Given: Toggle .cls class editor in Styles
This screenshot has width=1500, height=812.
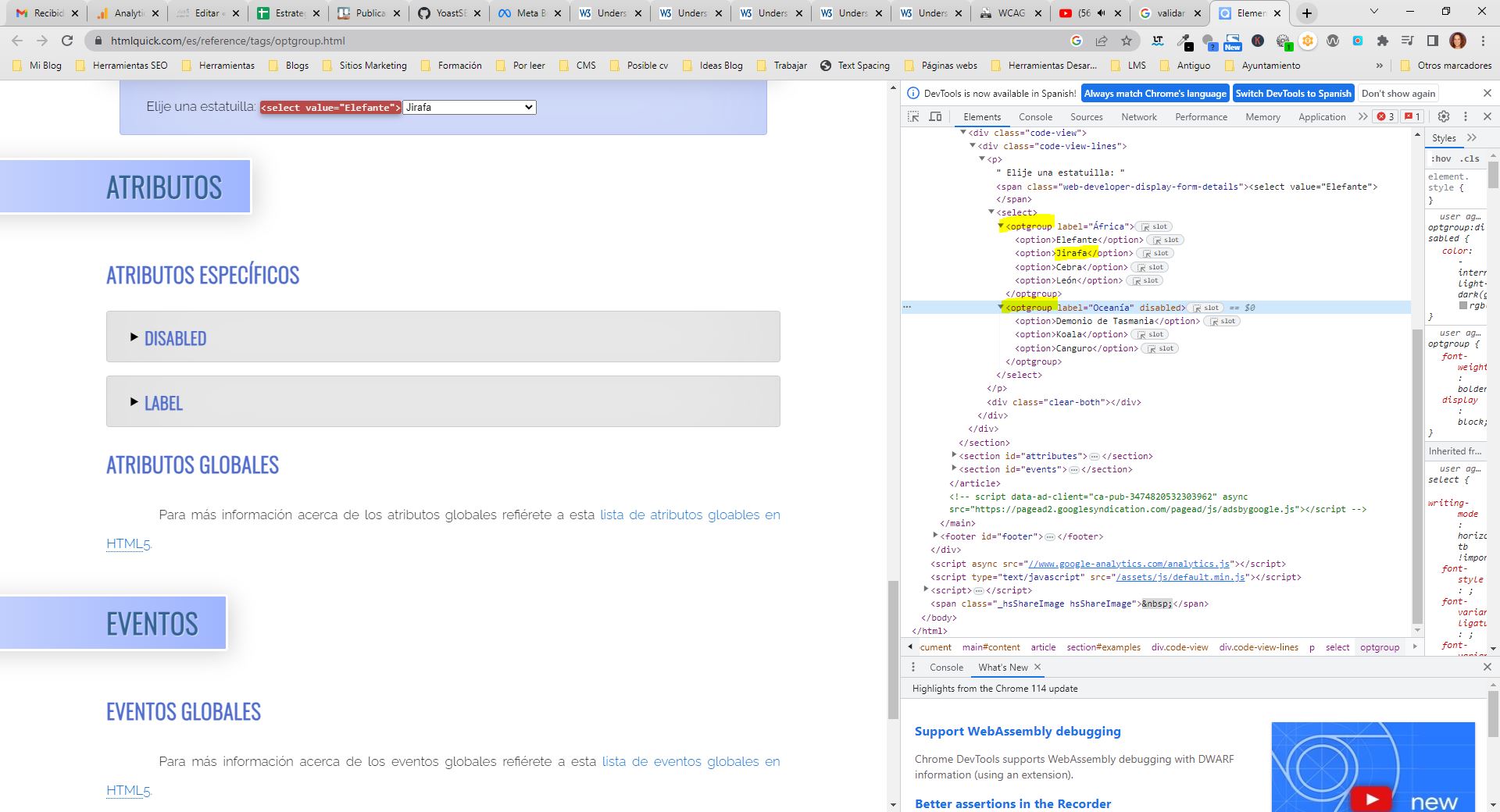Looking at the screenshot, I should click(1470, 158).
